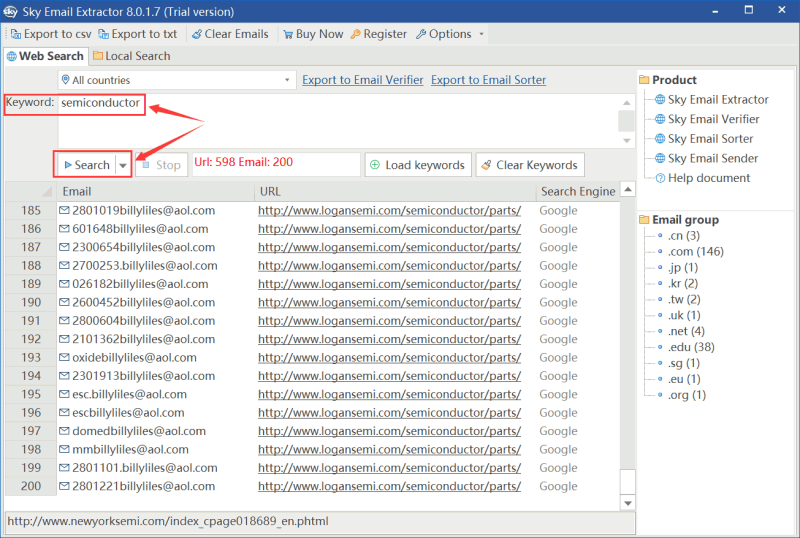Click the Search button
The width and height of the screenshot is (800, 538).
coord(87,165)
